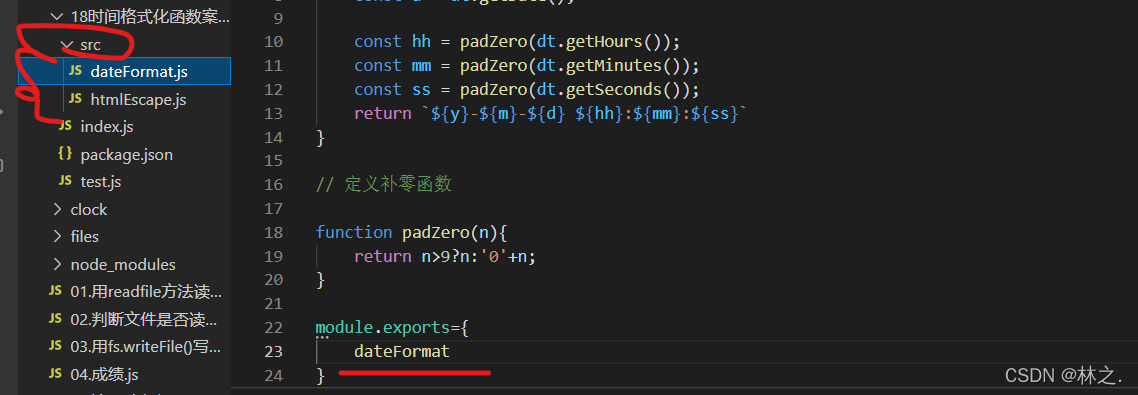1138x395 pixels.
Task: Click variable hh on line 10
Action: coord(421,41)
